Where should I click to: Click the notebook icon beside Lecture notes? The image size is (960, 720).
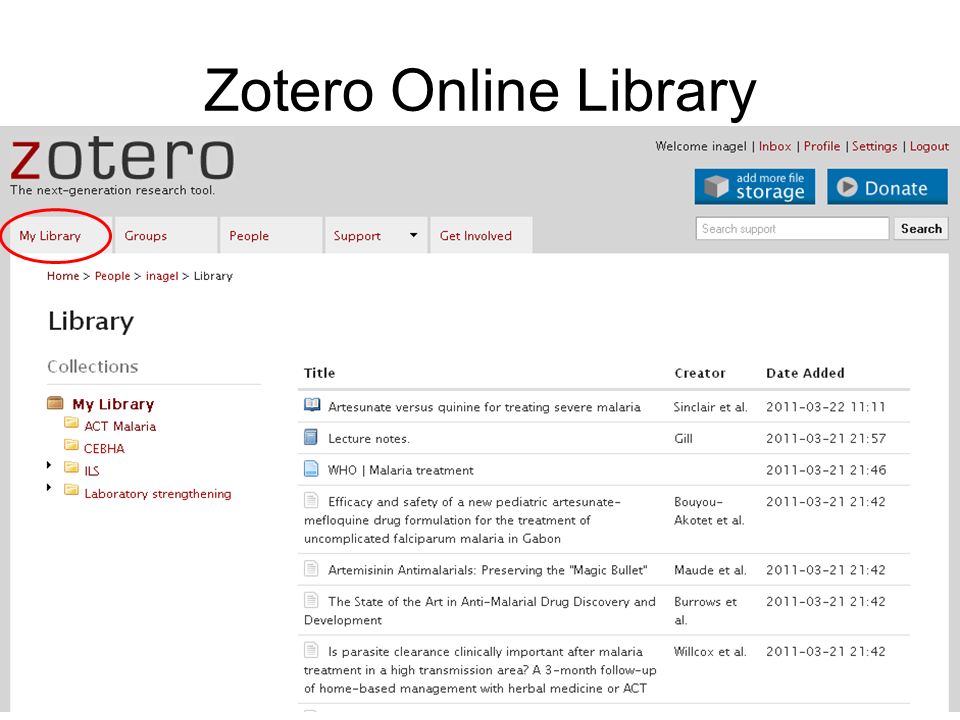pos(311,437)
